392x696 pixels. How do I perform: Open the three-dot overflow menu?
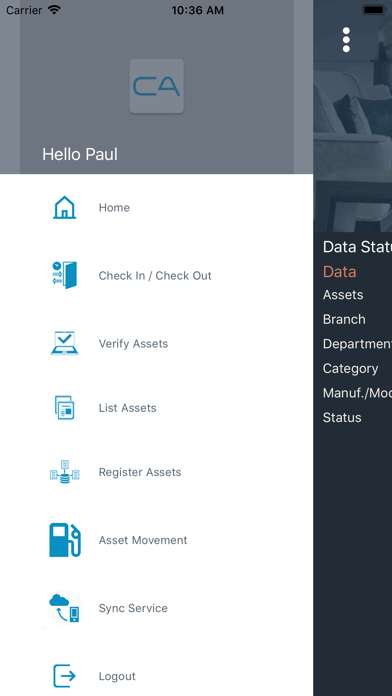(346, 40)
